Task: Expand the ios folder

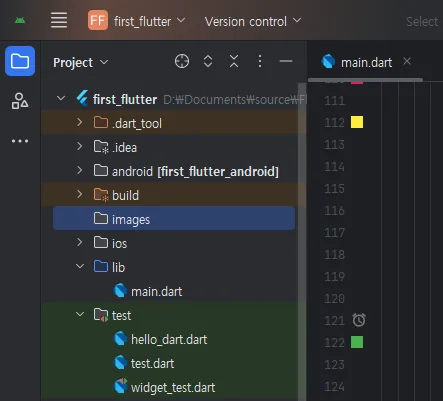Action: 80,243
